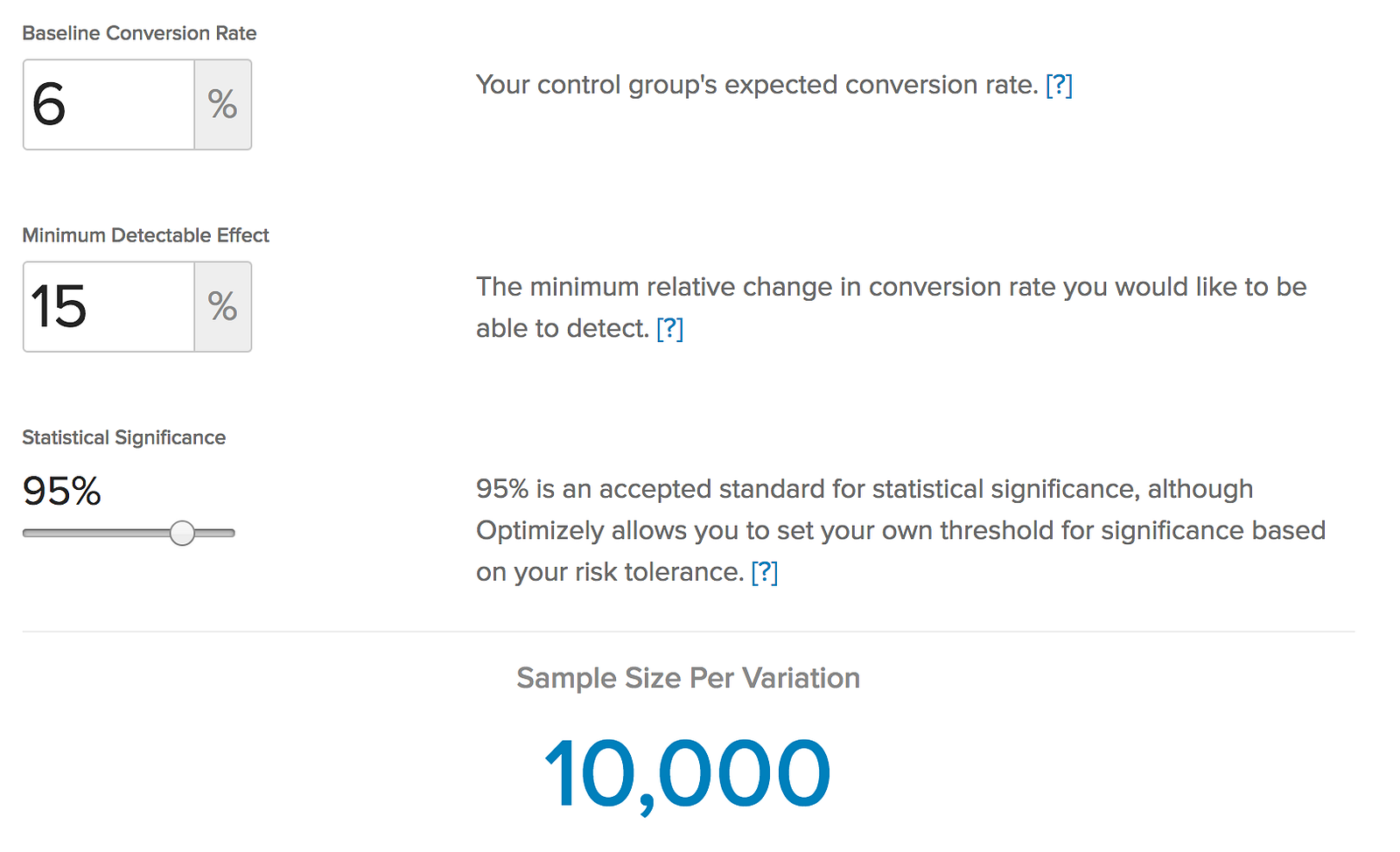The width and height of the screenshot is (1400, 852).
Task: Focus the Minimum Detectable Effect input box
Action: click(108, 307)
